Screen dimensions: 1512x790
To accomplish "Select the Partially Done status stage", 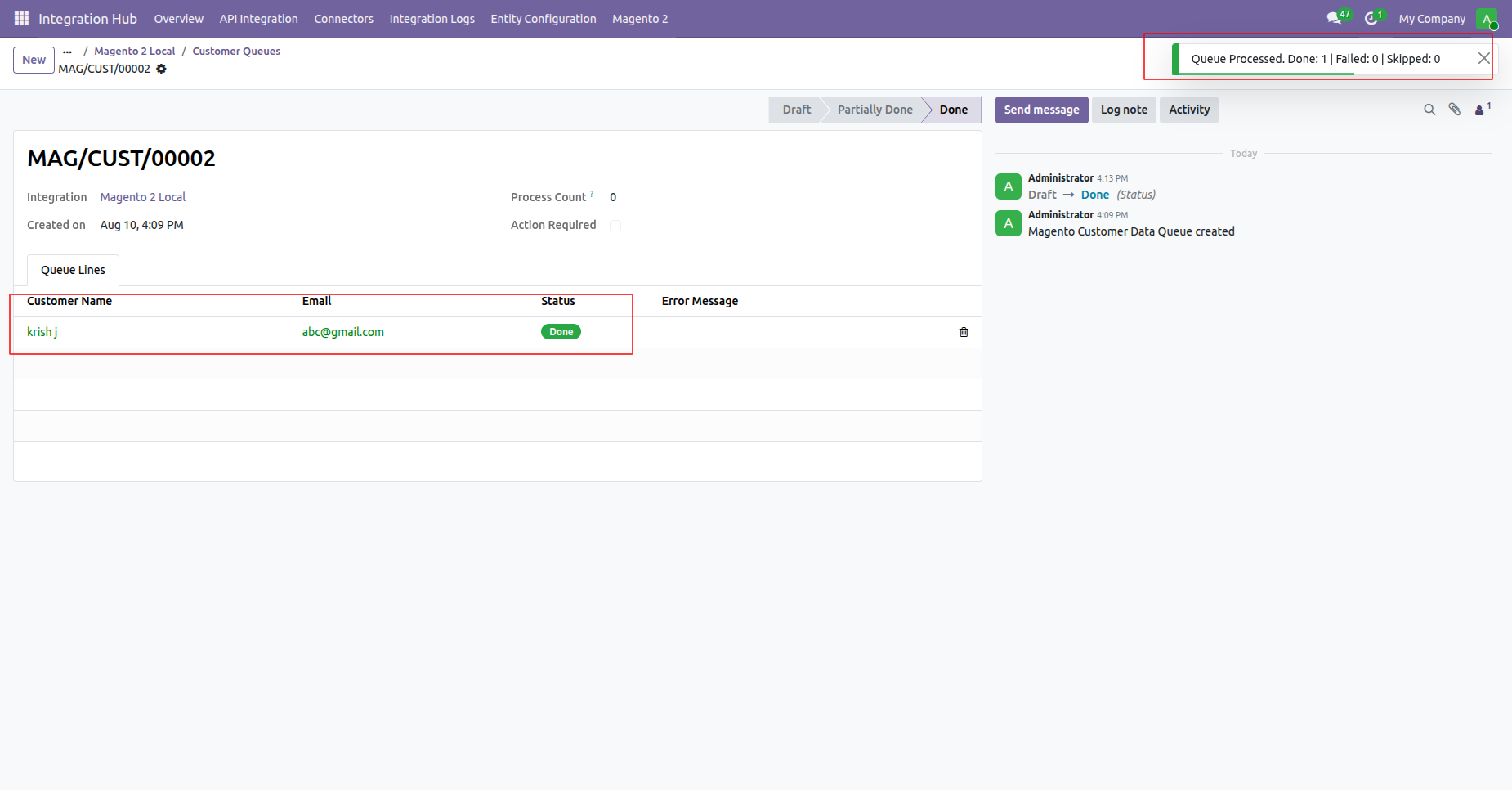I will coord(875,110).
